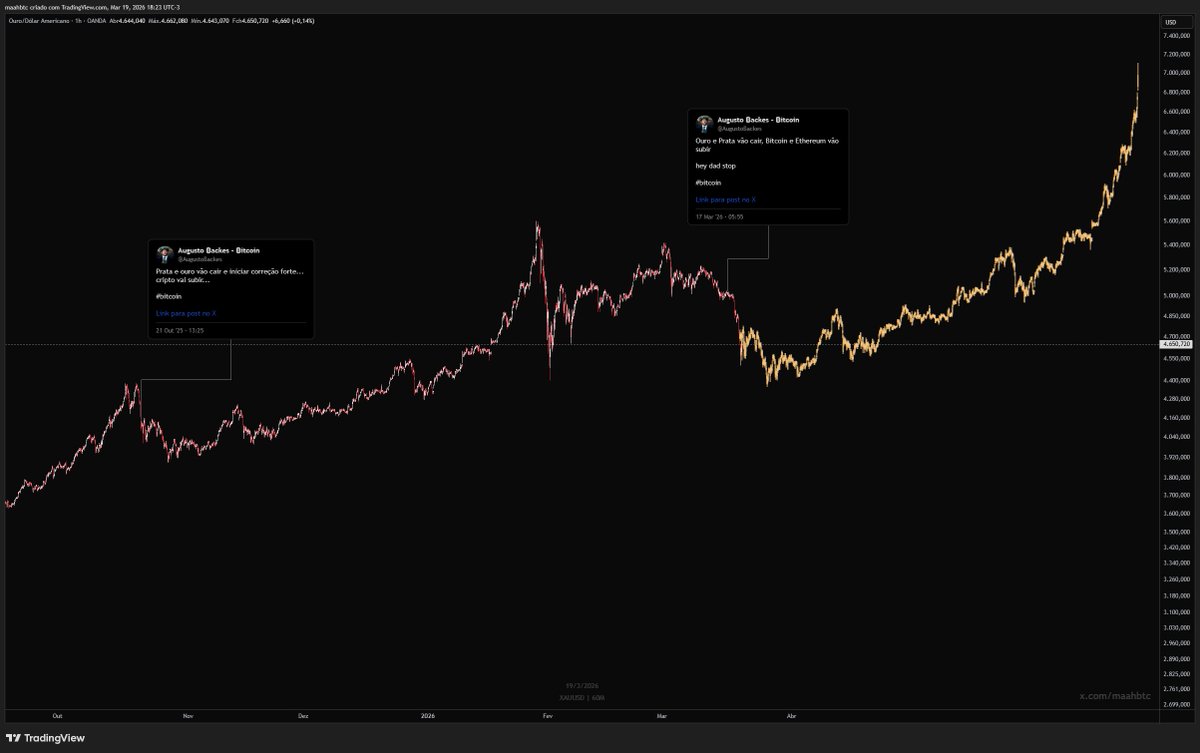Click the 3.600,000 price axis label
Viewport: 1200px width, 753px height.
coord(1175,513)
